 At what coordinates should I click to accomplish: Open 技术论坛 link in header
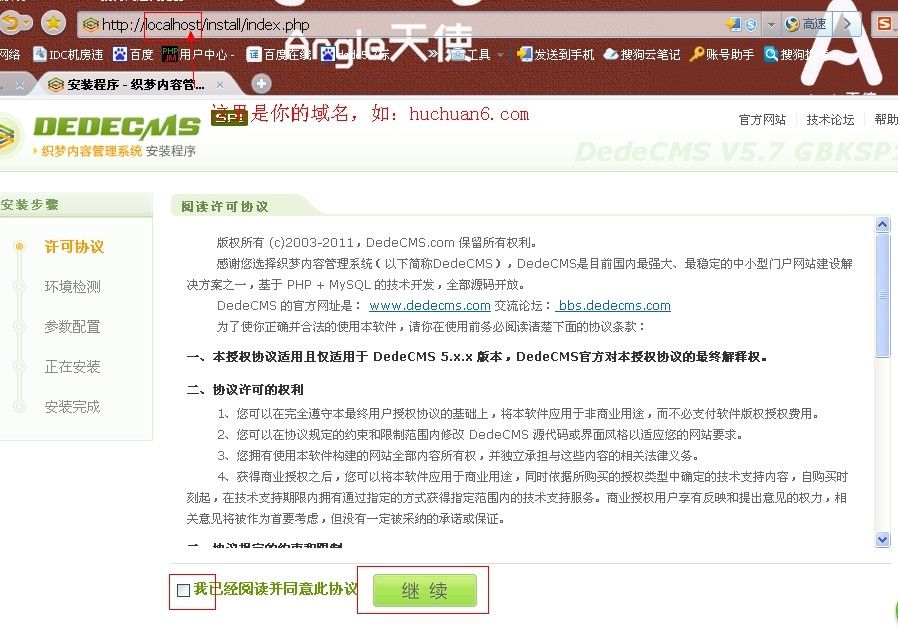click(x=830, y=120)
